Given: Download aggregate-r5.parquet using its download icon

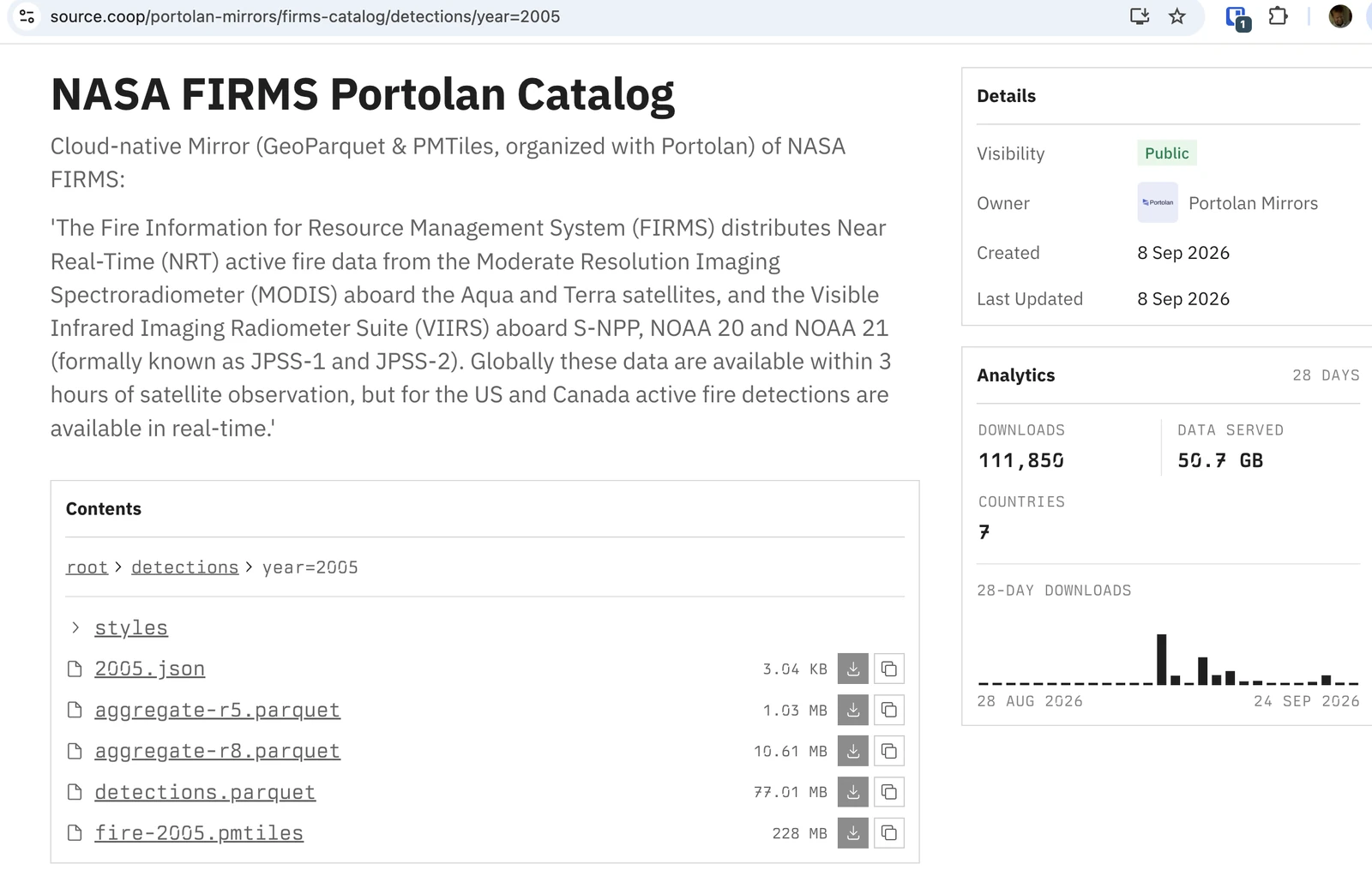Looking at the screenshot, I should coord(853,710).
